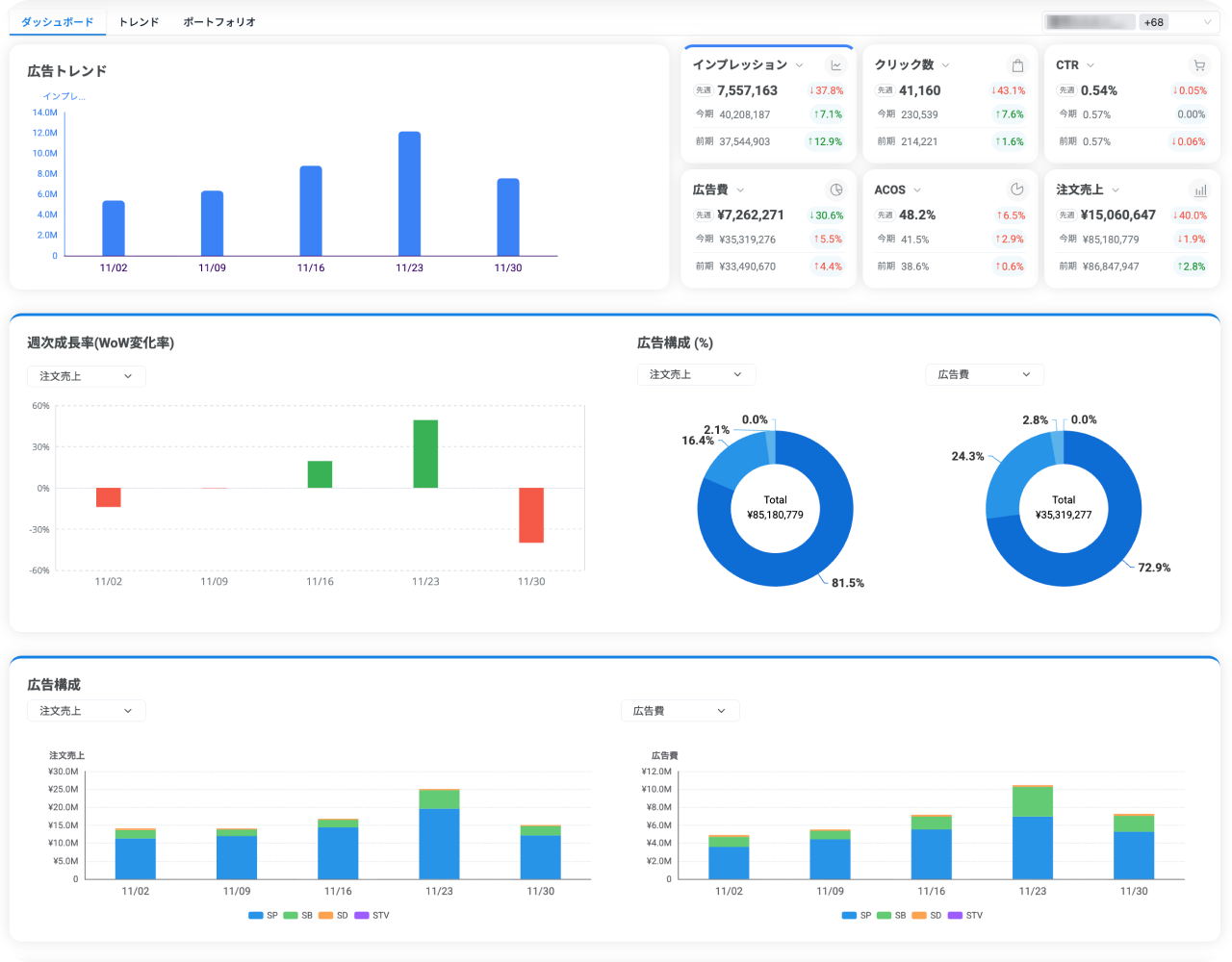Image resolution: width=1232 pixels, height=962 pixels.
Task: Click the bar chart icon on 注文売上 card
Action: [x=1199, y=190]
